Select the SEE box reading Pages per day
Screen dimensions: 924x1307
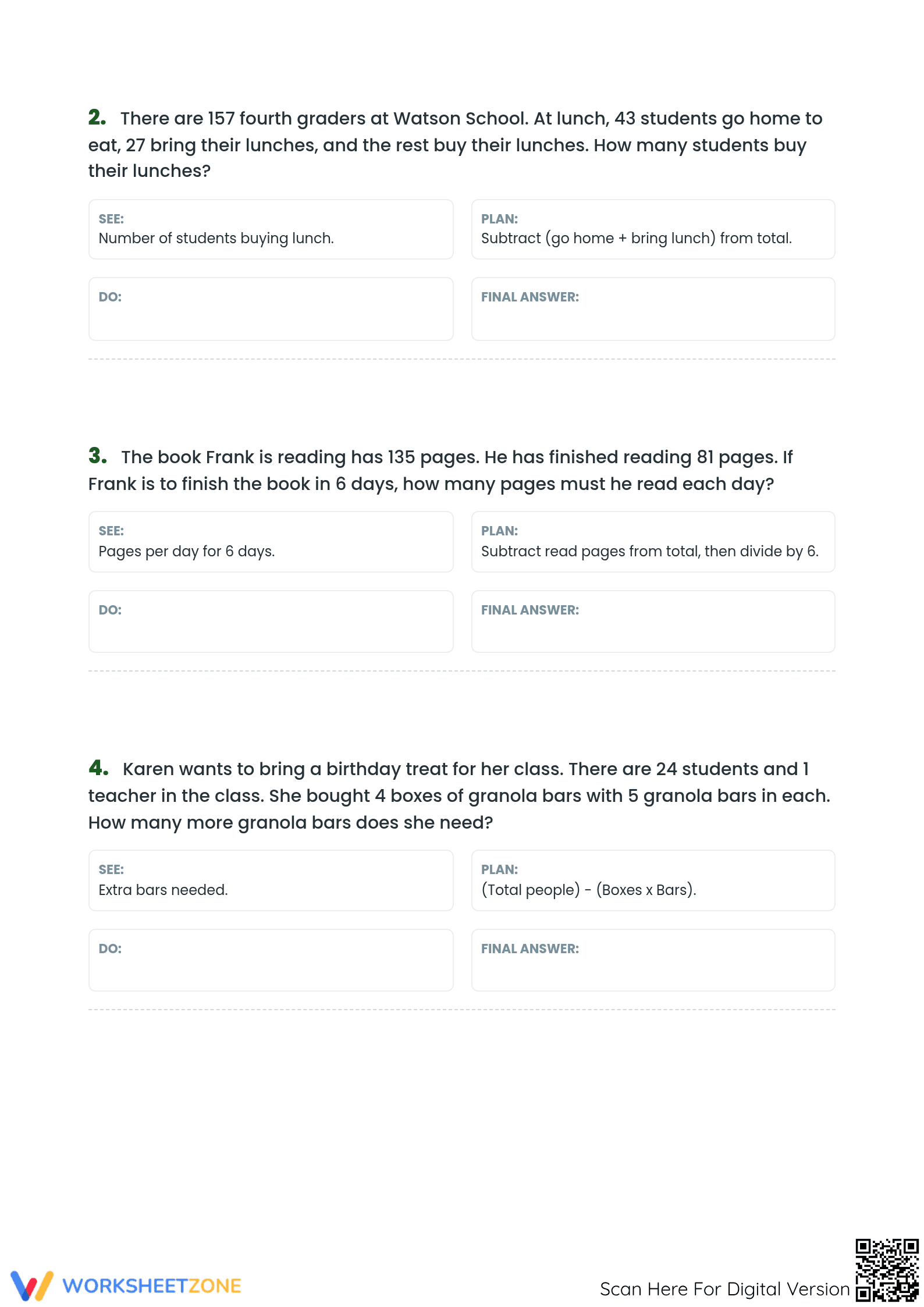click(271, 542)
